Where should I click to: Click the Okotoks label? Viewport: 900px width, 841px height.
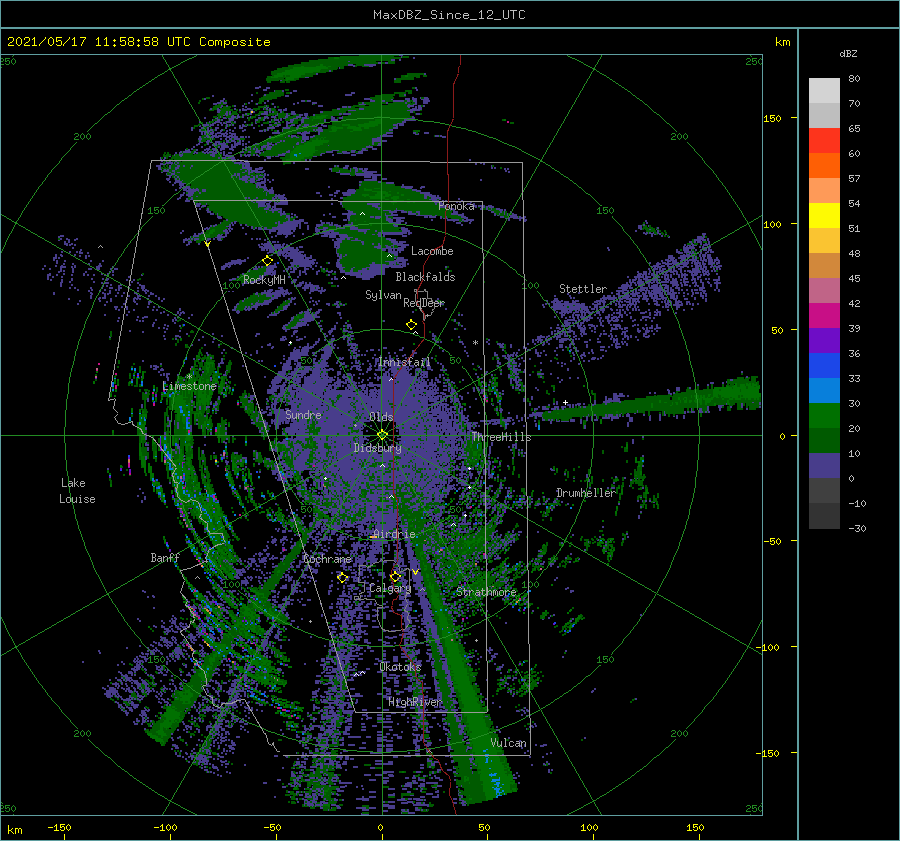coord(400,666)
